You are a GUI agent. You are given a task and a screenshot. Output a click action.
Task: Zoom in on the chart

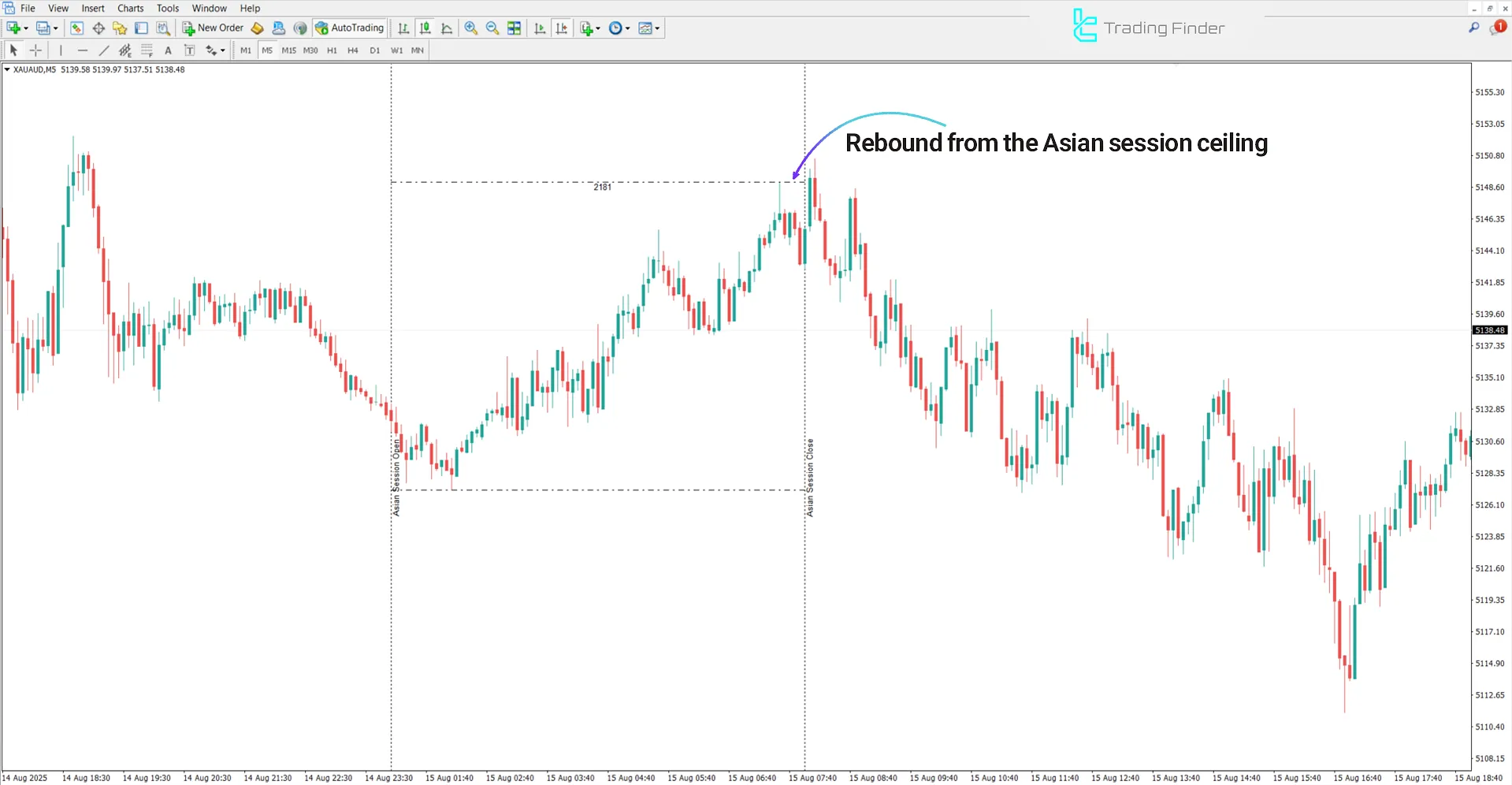(x=471, y=28)
